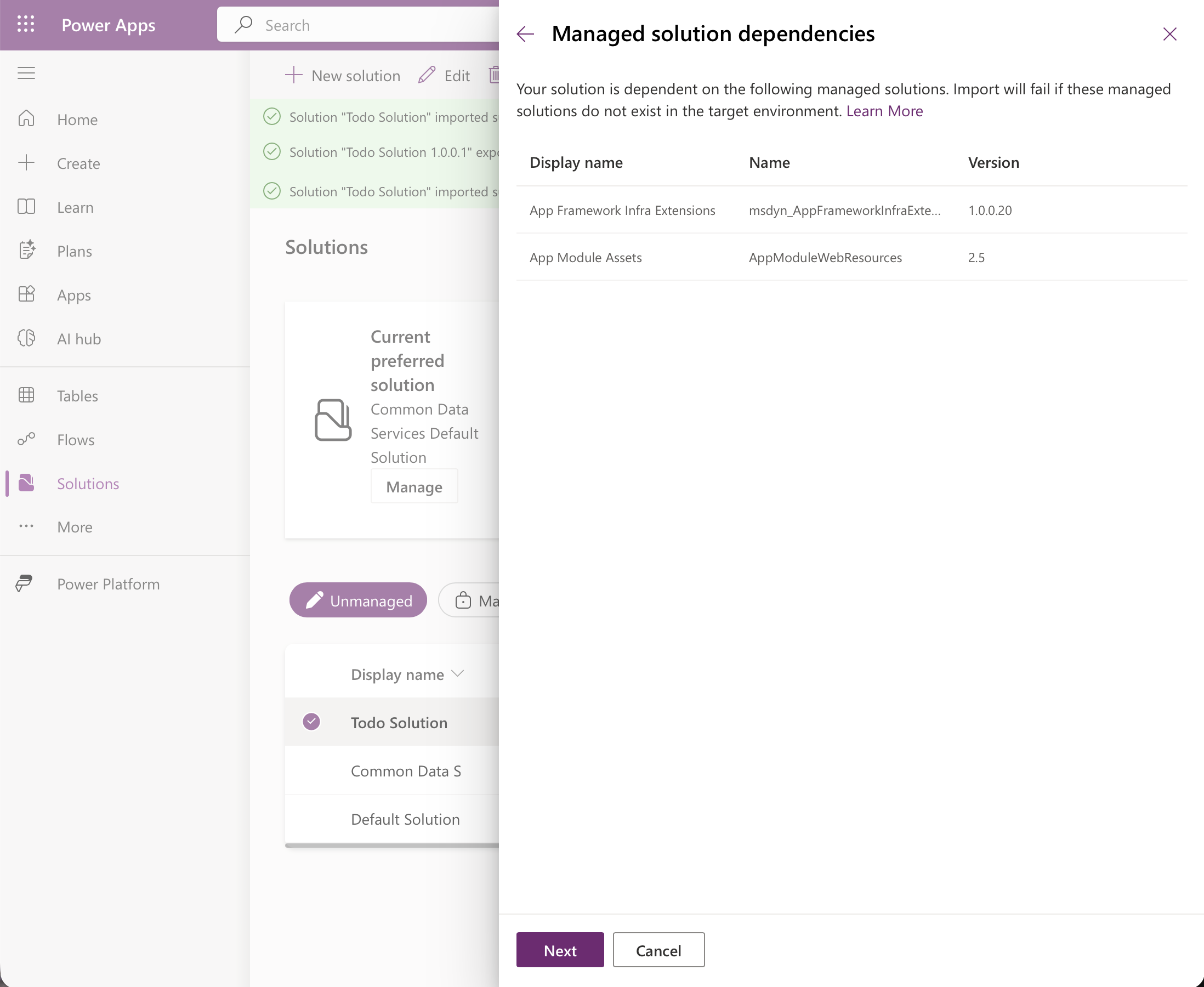This screenshot has width=1204, height=987.
Task: Click the Home icon in the sidebar
Action: click(x=26, y=119)
